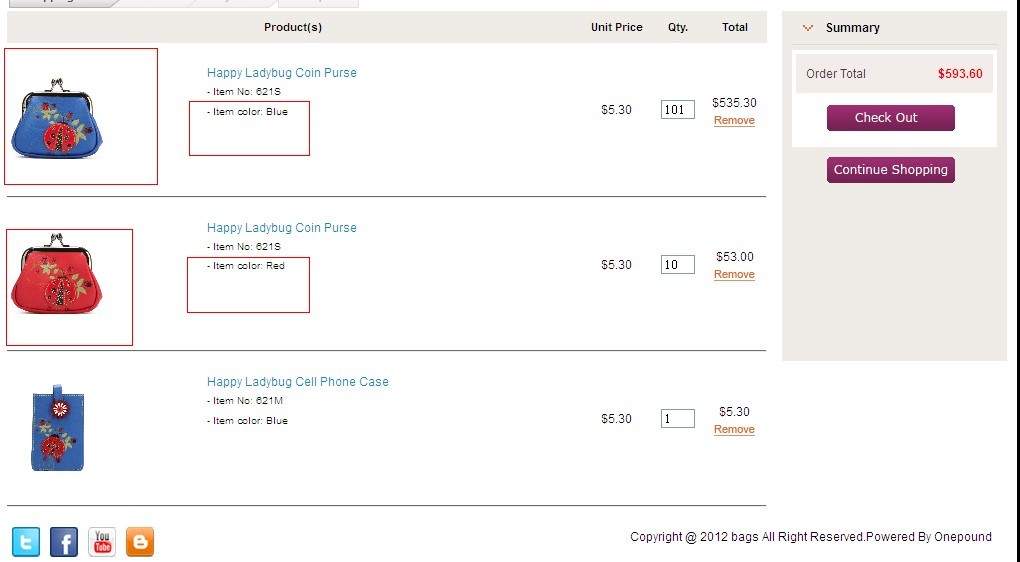The width and height of the screenshot is (1020, 562).
Task: Click the Continue Shopping button
Action: [x=891, y=170]
